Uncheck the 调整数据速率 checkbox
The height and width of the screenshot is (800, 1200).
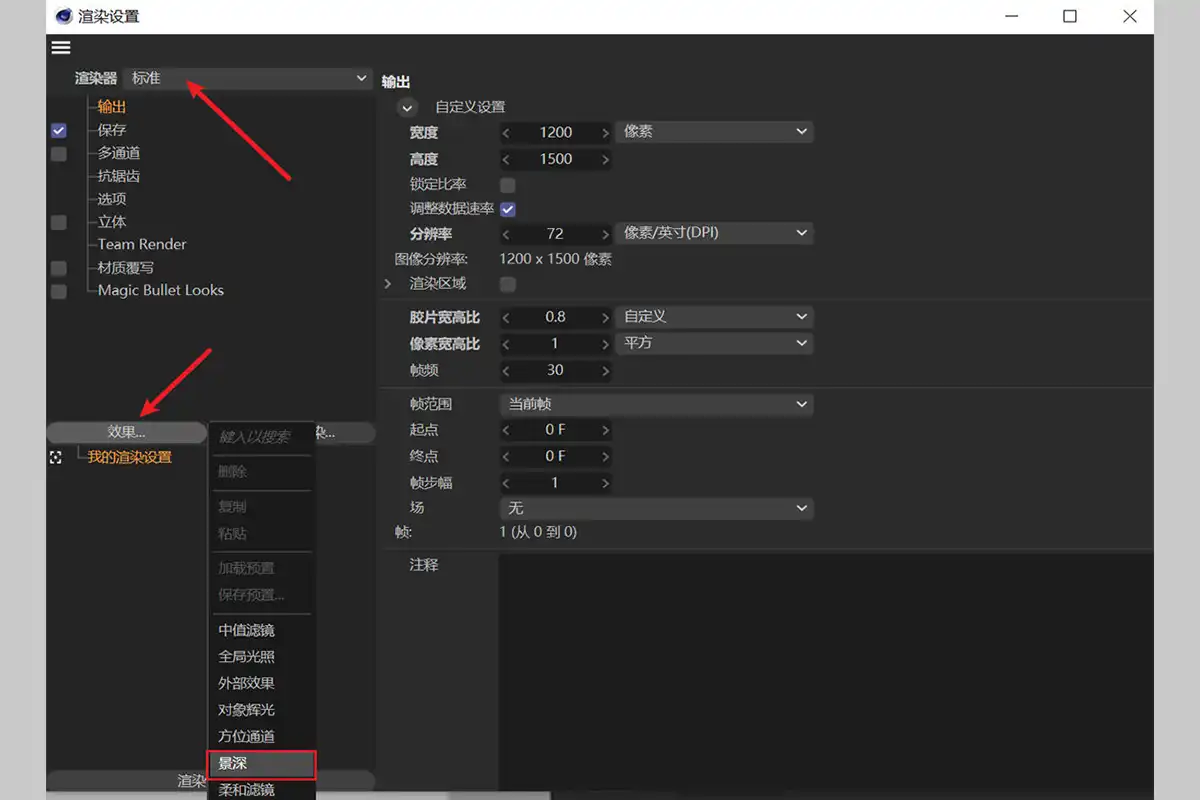click(507, 209)
